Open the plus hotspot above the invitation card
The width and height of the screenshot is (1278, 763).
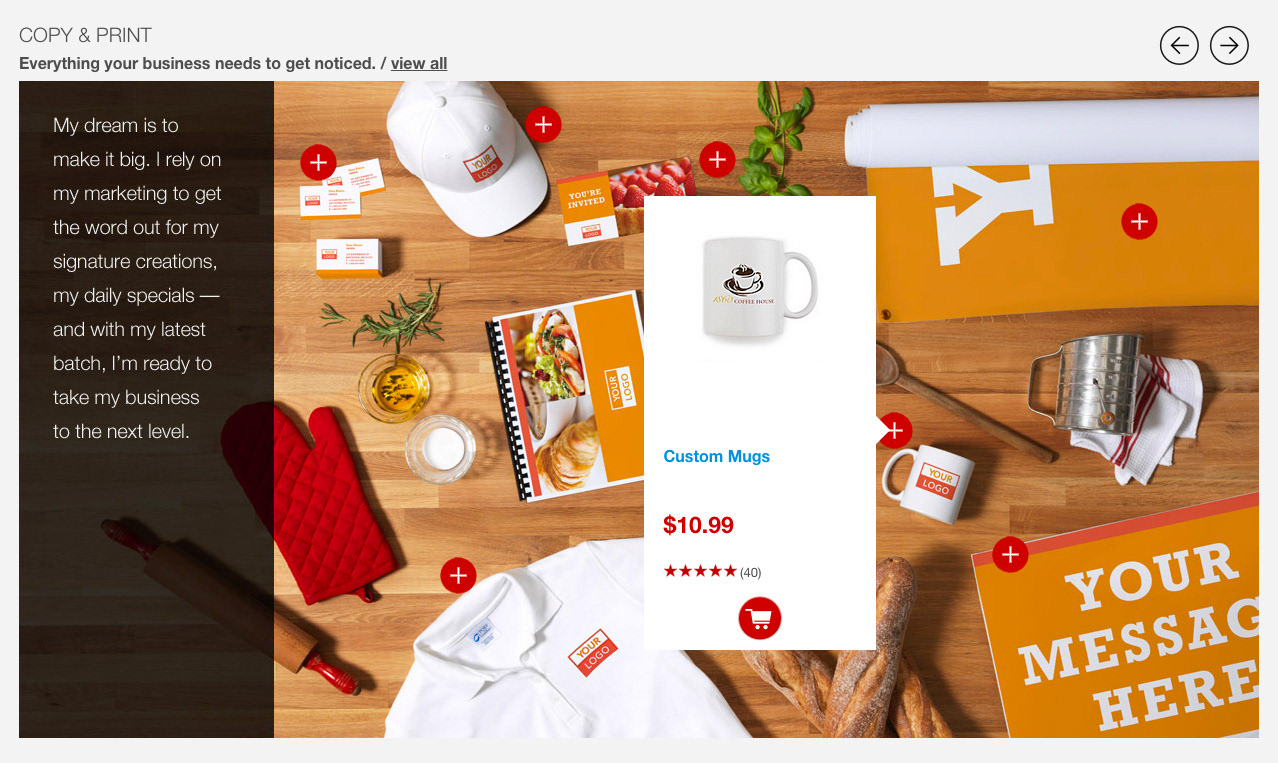coord(717,160)
